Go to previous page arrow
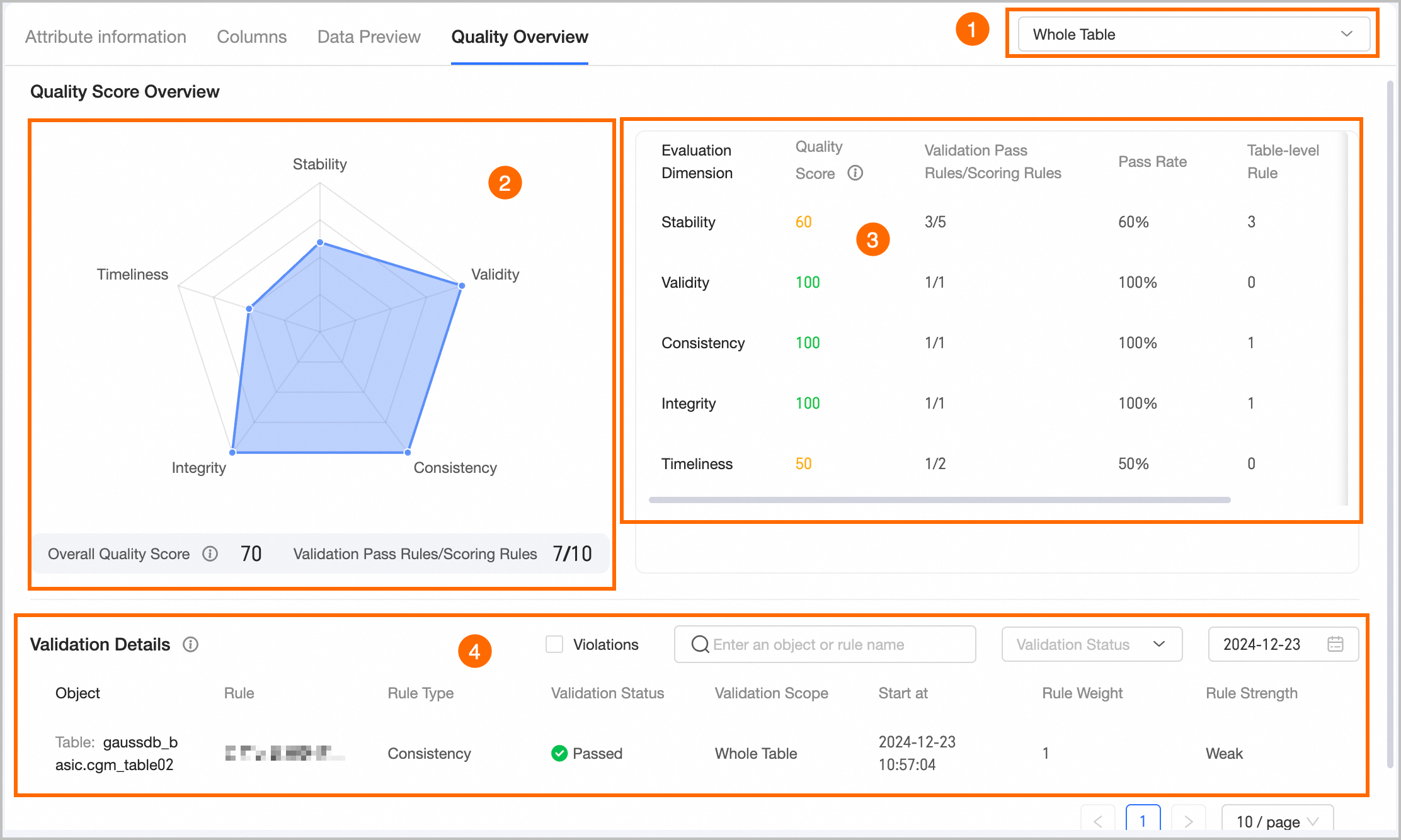This screenshot has height=840, width=1401. point(1098,820)
